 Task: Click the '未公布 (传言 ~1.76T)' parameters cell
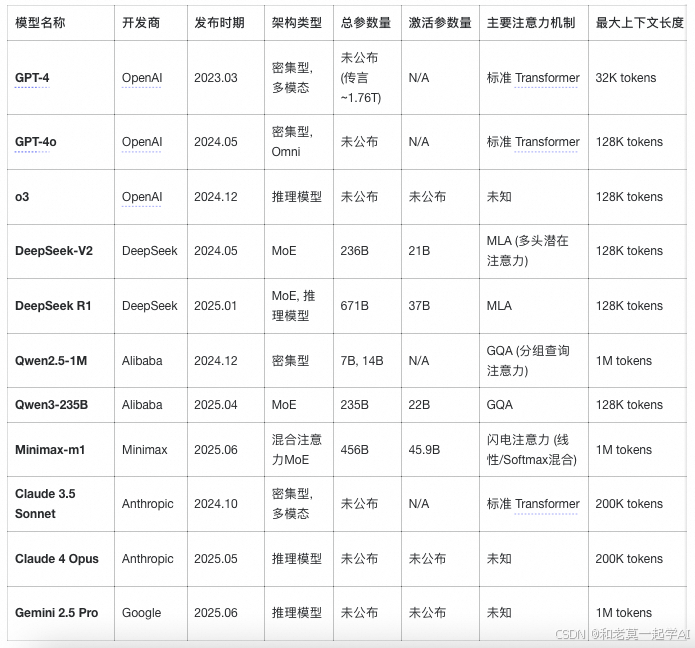[x=367, y=78]
